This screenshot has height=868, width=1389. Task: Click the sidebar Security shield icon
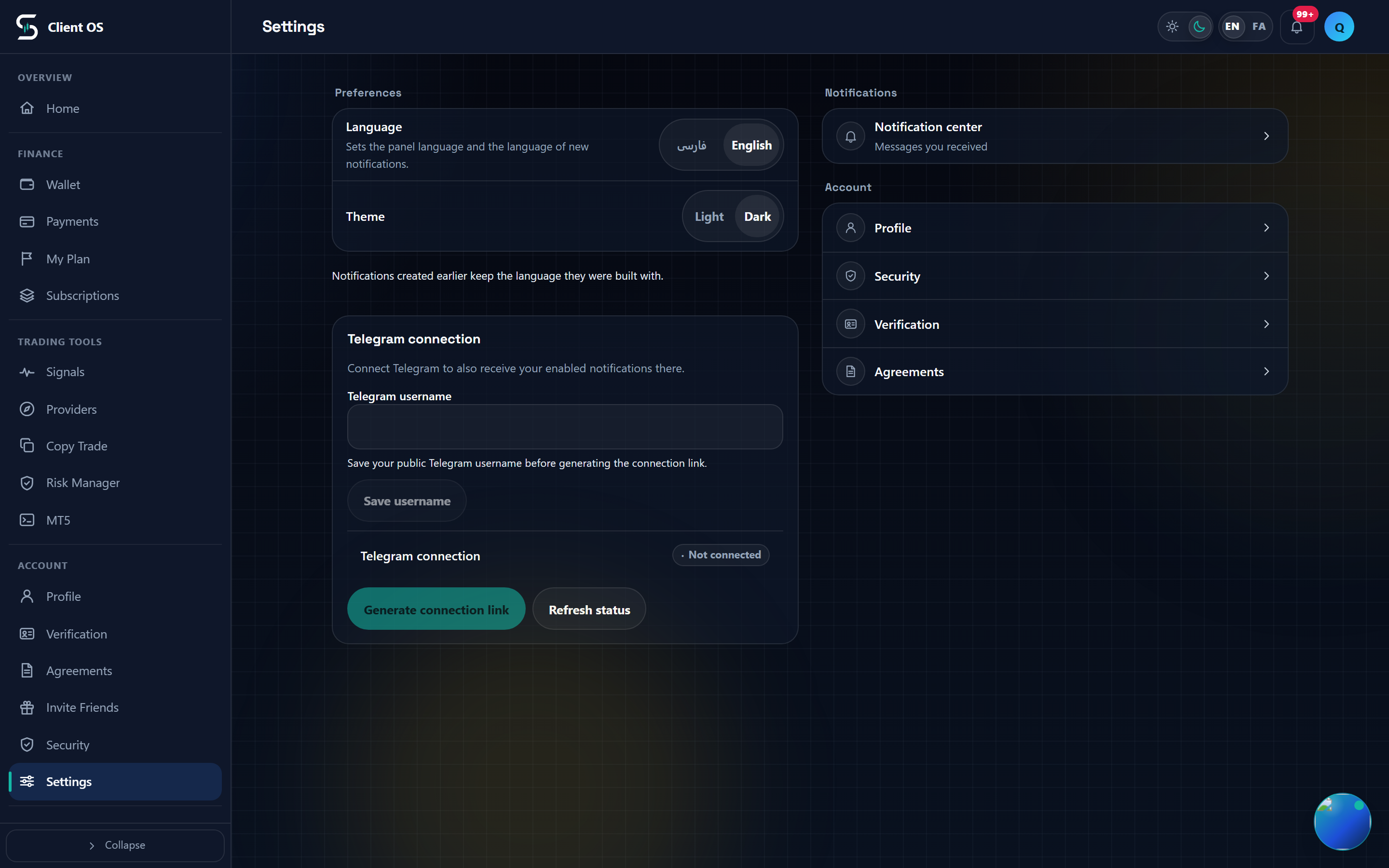click(x=27, y=745)
